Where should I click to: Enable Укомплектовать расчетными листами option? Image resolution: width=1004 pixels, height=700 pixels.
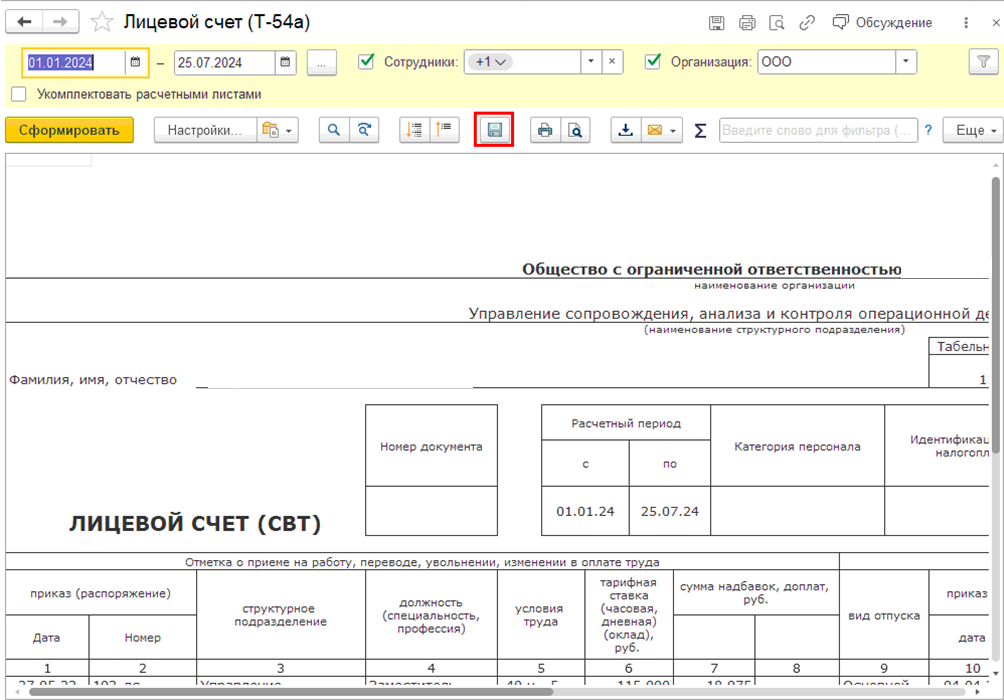tap(19, 94)
